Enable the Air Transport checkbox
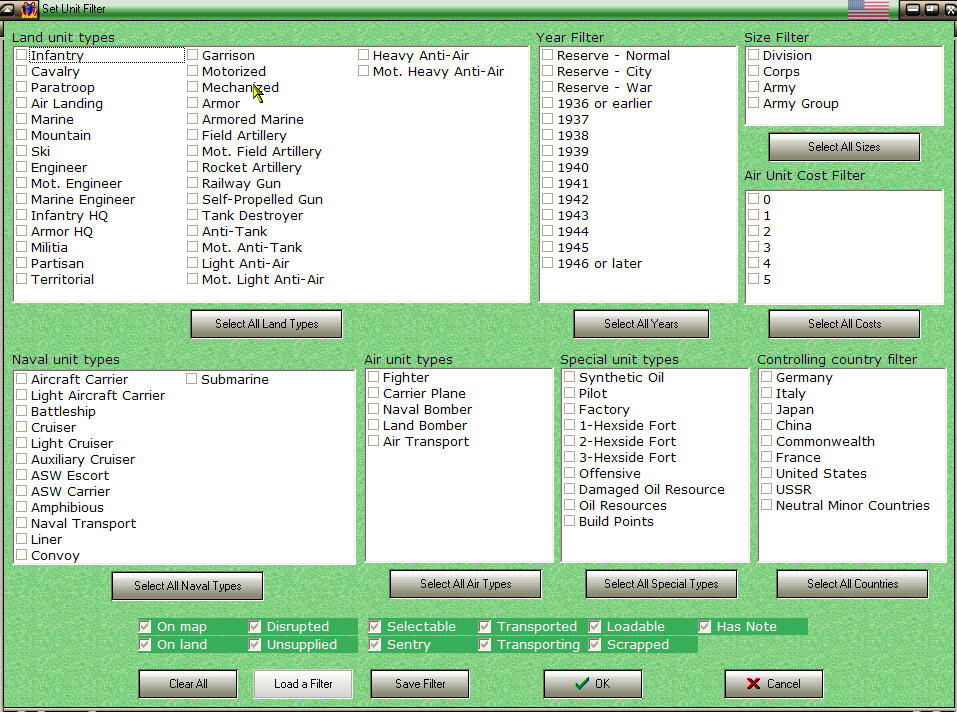The width and height of the screenshot is (957, 712). click(374, 441)
